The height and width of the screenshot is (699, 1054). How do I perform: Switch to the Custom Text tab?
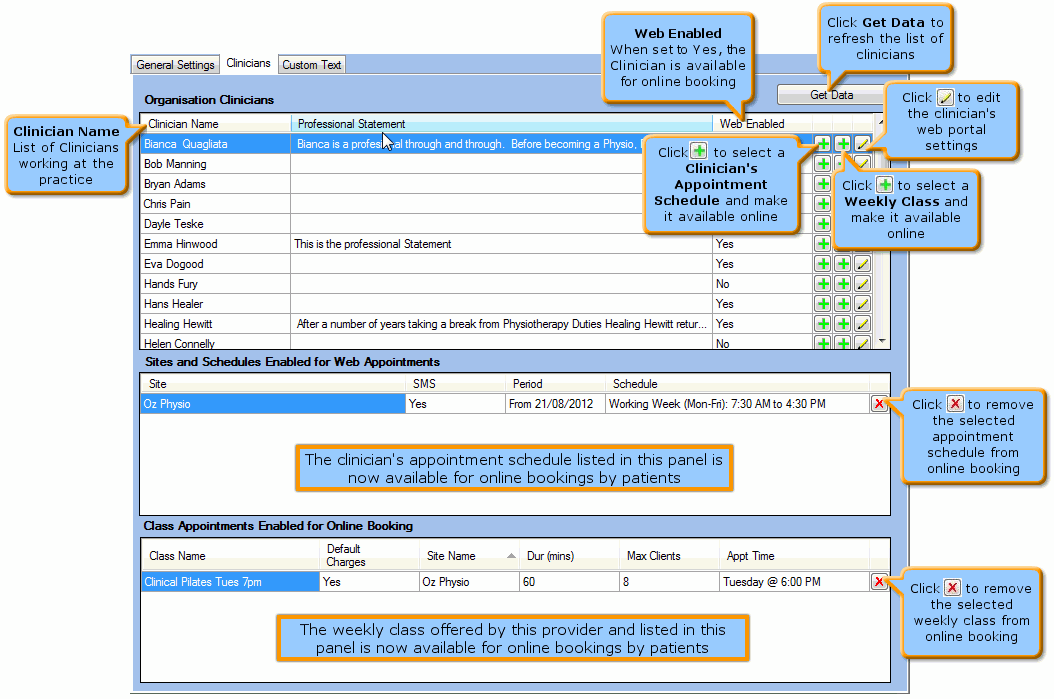pos(311,65)
